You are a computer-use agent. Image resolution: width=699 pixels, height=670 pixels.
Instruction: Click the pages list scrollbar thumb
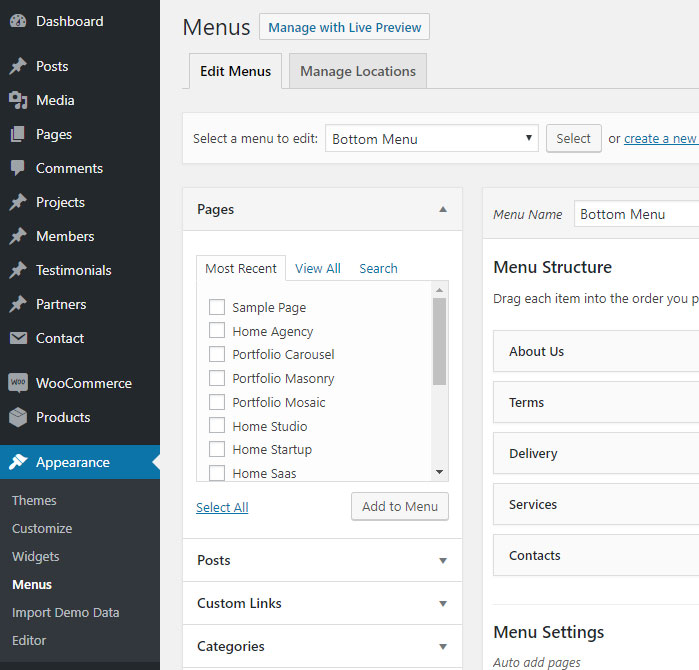click(x=439, y=341)
